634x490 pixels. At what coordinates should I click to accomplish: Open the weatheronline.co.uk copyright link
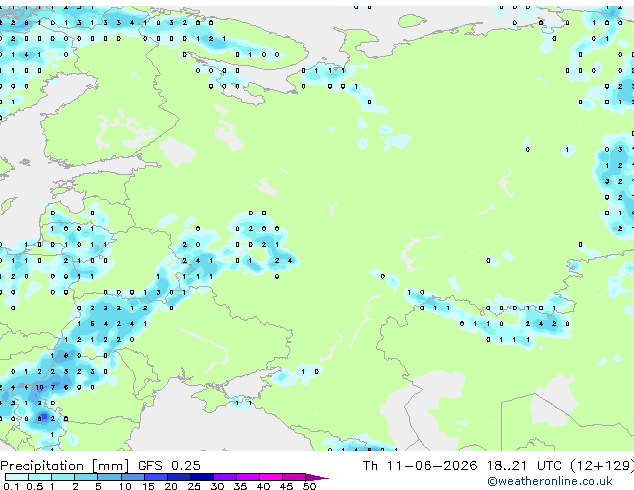(550, 481)
